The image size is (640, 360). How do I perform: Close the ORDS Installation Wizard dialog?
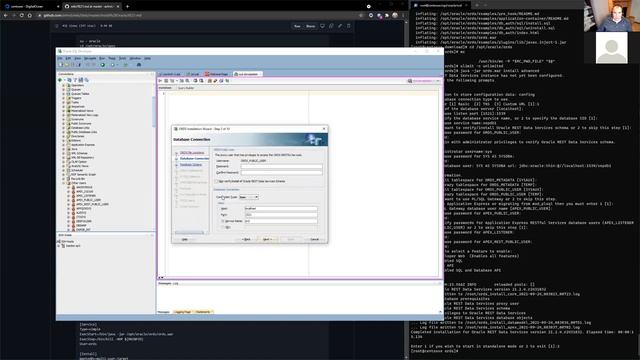click(324, 129)
